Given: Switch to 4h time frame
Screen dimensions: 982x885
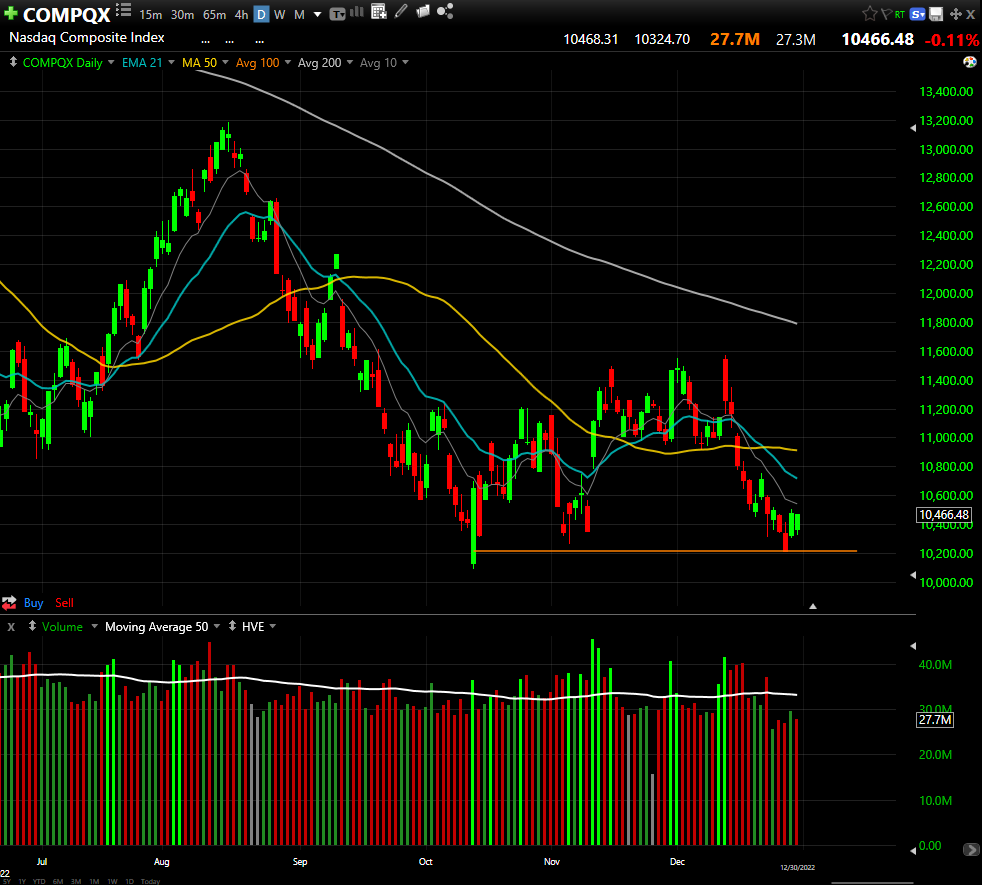Looking at the screenshot, I should 241,14.
